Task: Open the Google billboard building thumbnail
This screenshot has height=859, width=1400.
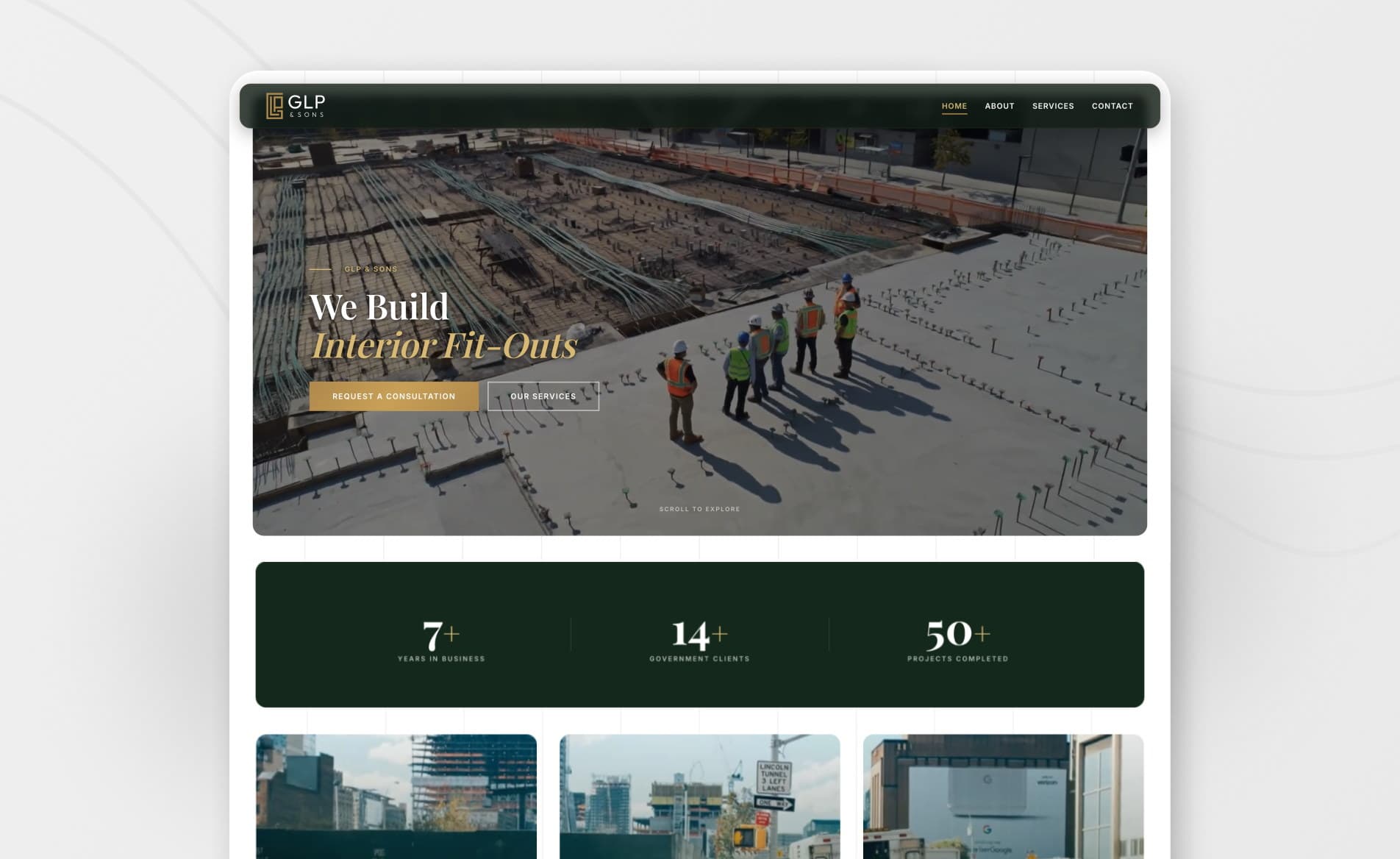Action: click(1003, 796)
